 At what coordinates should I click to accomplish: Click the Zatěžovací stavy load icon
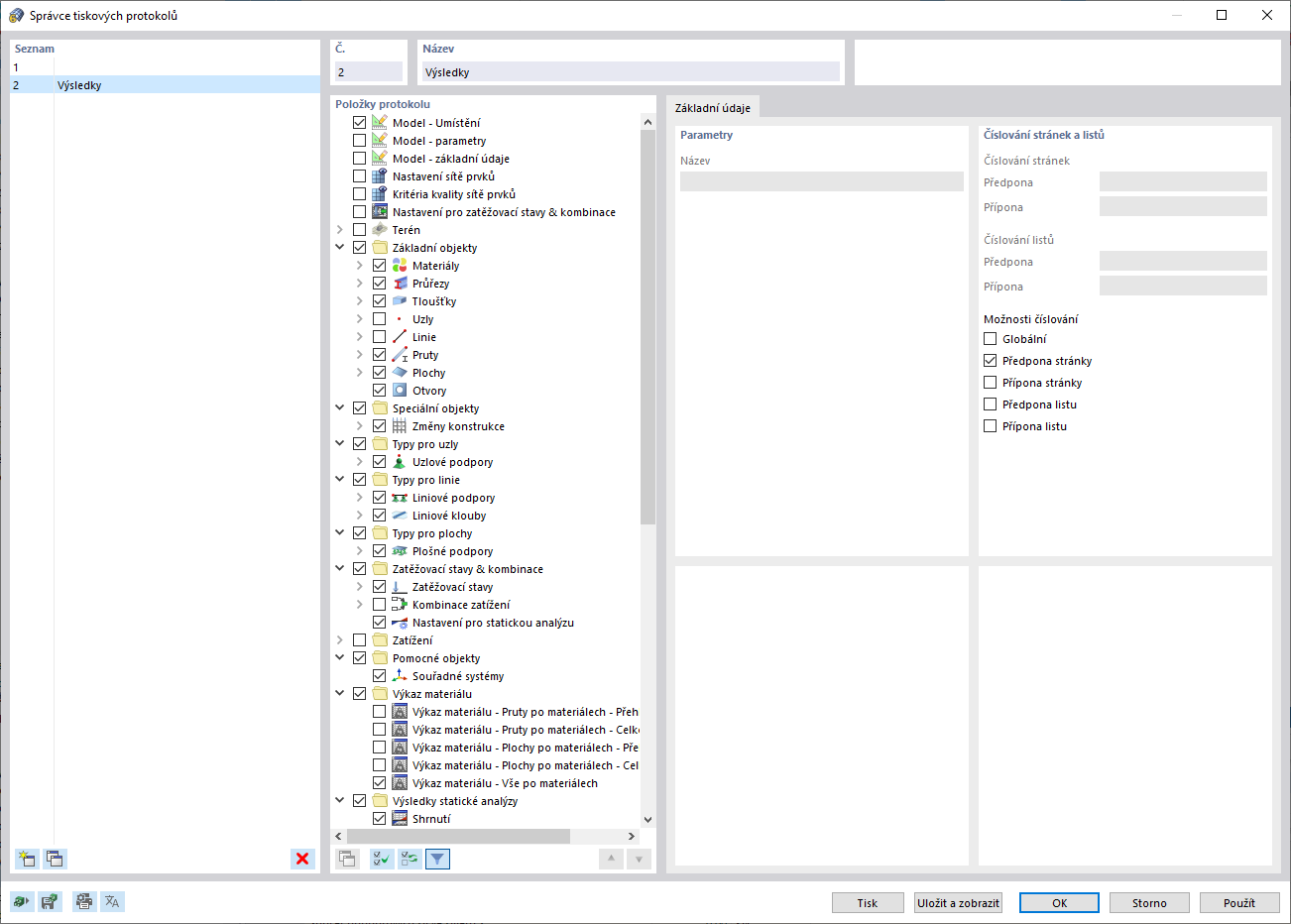coord(400,587)
